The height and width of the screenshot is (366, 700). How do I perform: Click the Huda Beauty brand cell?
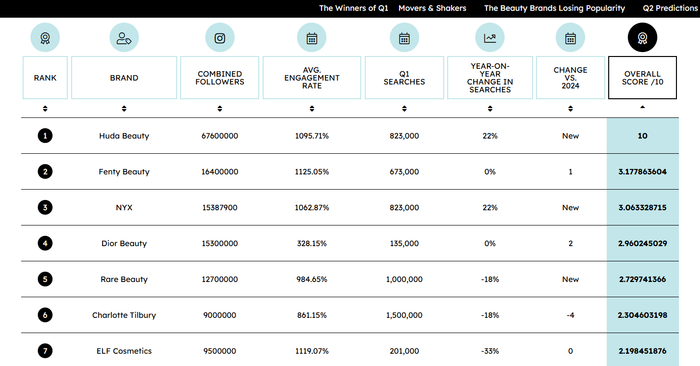coord(124,136)
